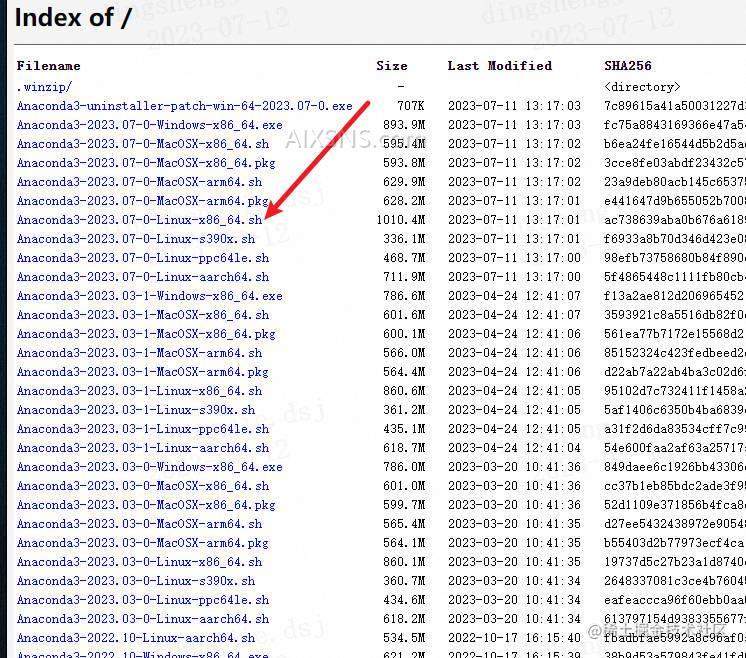Open Anaconda3-2023.03-0-MacOSX-arm64.pkg link
746x658 pixels.
tap(143, 543)
